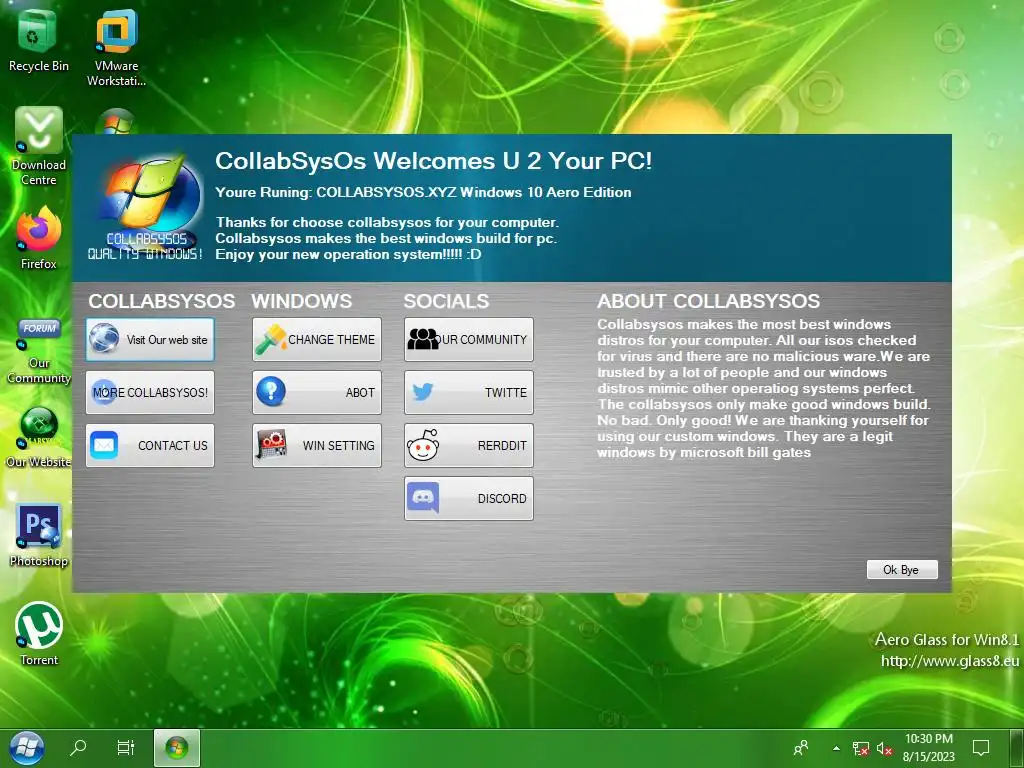Launch Firefox from the desktop
The width and height of the screenshot is (1024, 768).
point(39,238)
